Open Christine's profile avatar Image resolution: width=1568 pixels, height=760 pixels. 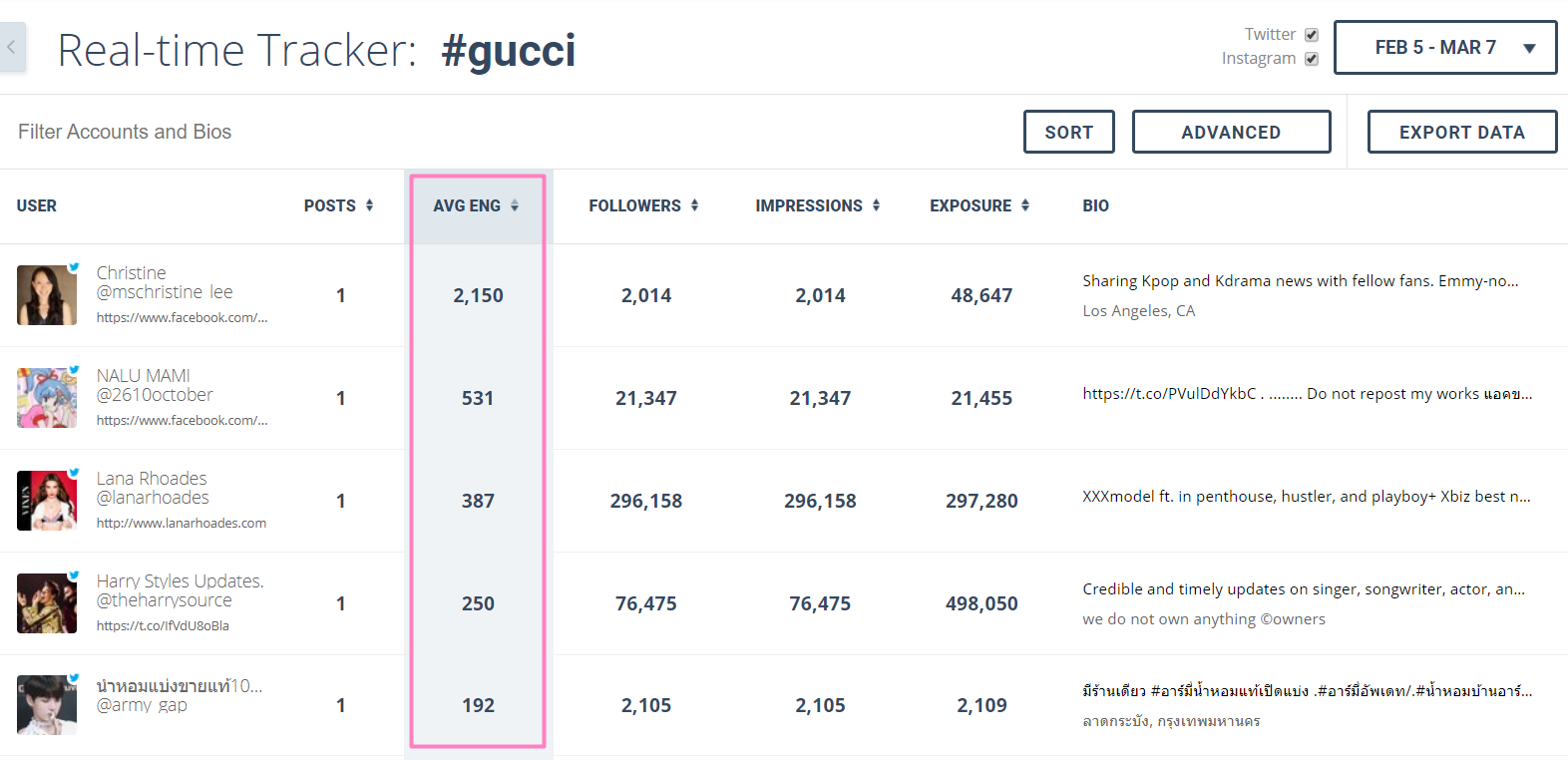point(47,295)
